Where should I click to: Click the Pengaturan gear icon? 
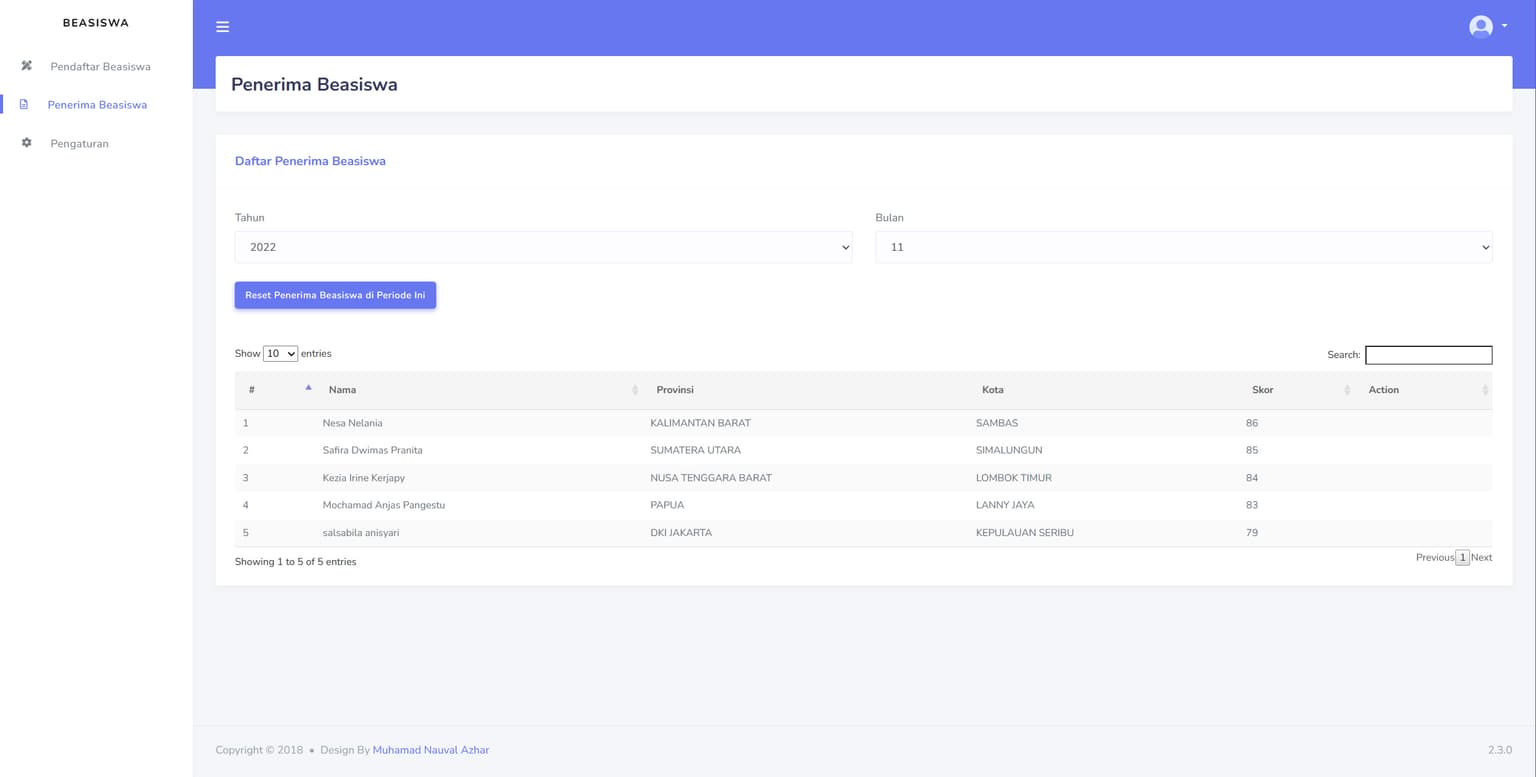tap(27, 143)
